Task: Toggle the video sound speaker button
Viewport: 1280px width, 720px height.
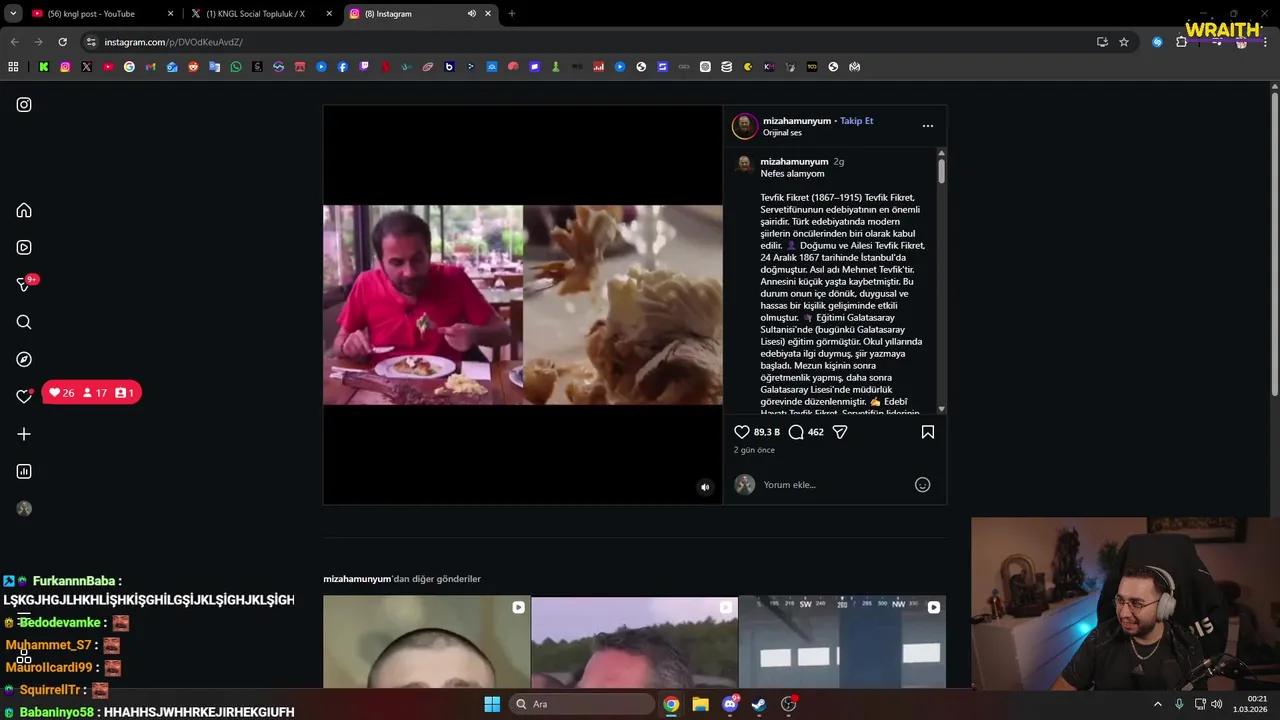Action: point(705,487)
